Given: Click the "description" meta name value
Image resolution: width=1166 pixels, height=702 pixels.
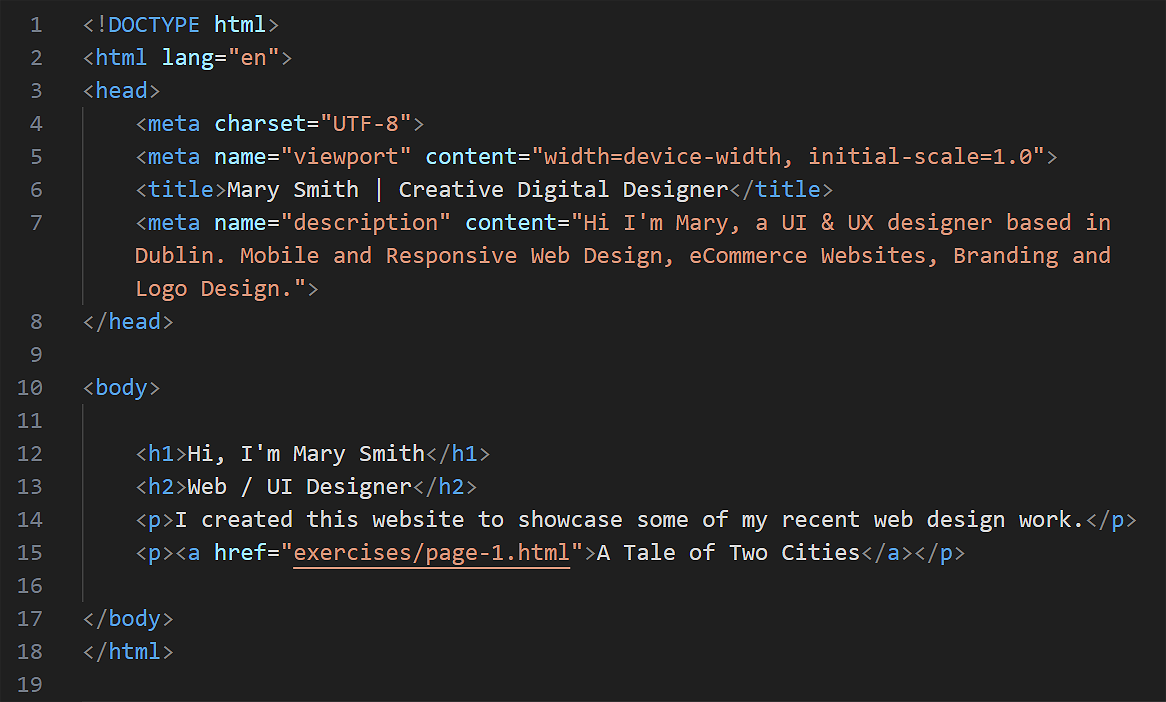Looking at the screenshot, I should tap(366, 222).
